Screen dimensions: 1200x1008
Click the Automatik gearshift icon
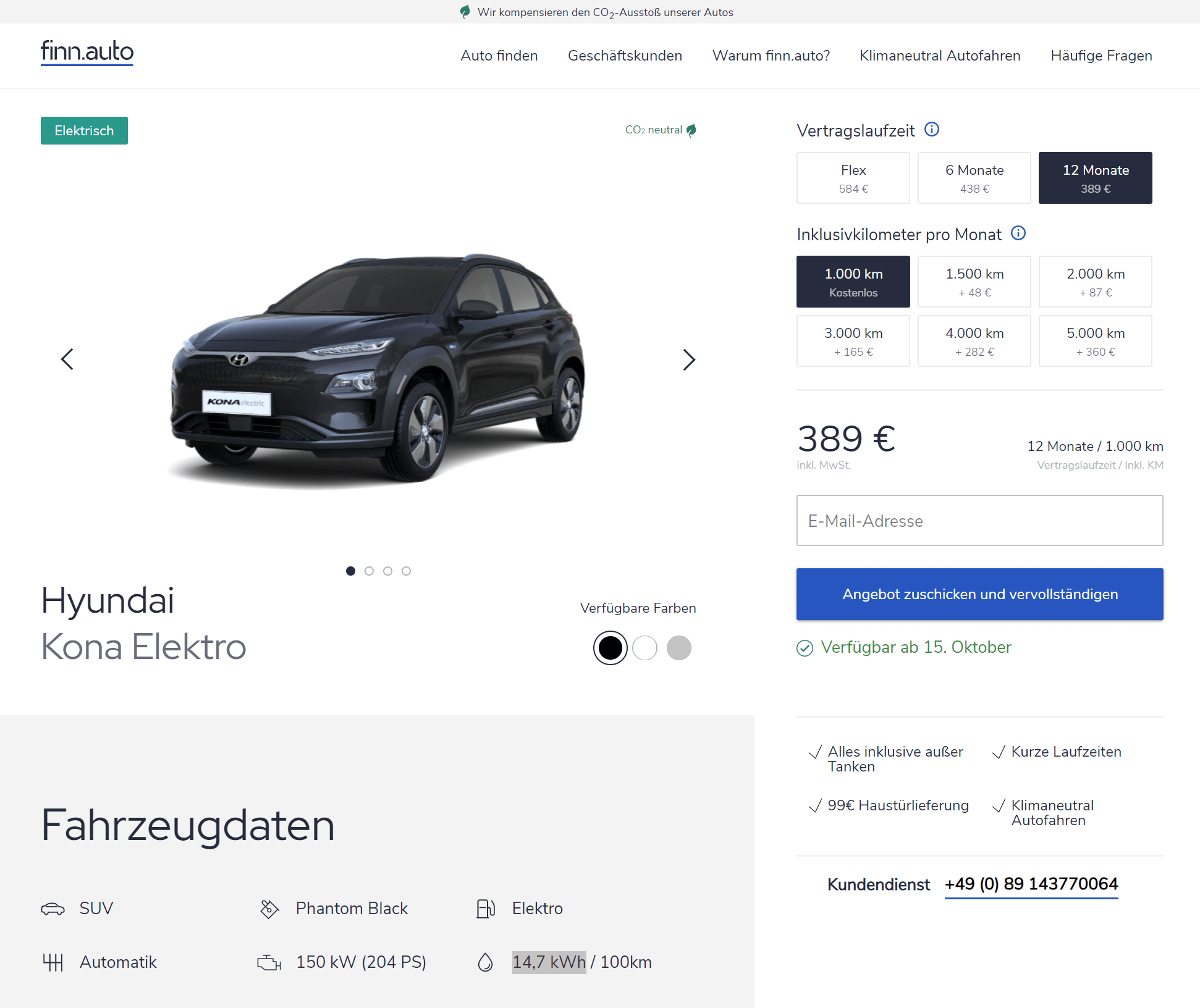(53, 962)
